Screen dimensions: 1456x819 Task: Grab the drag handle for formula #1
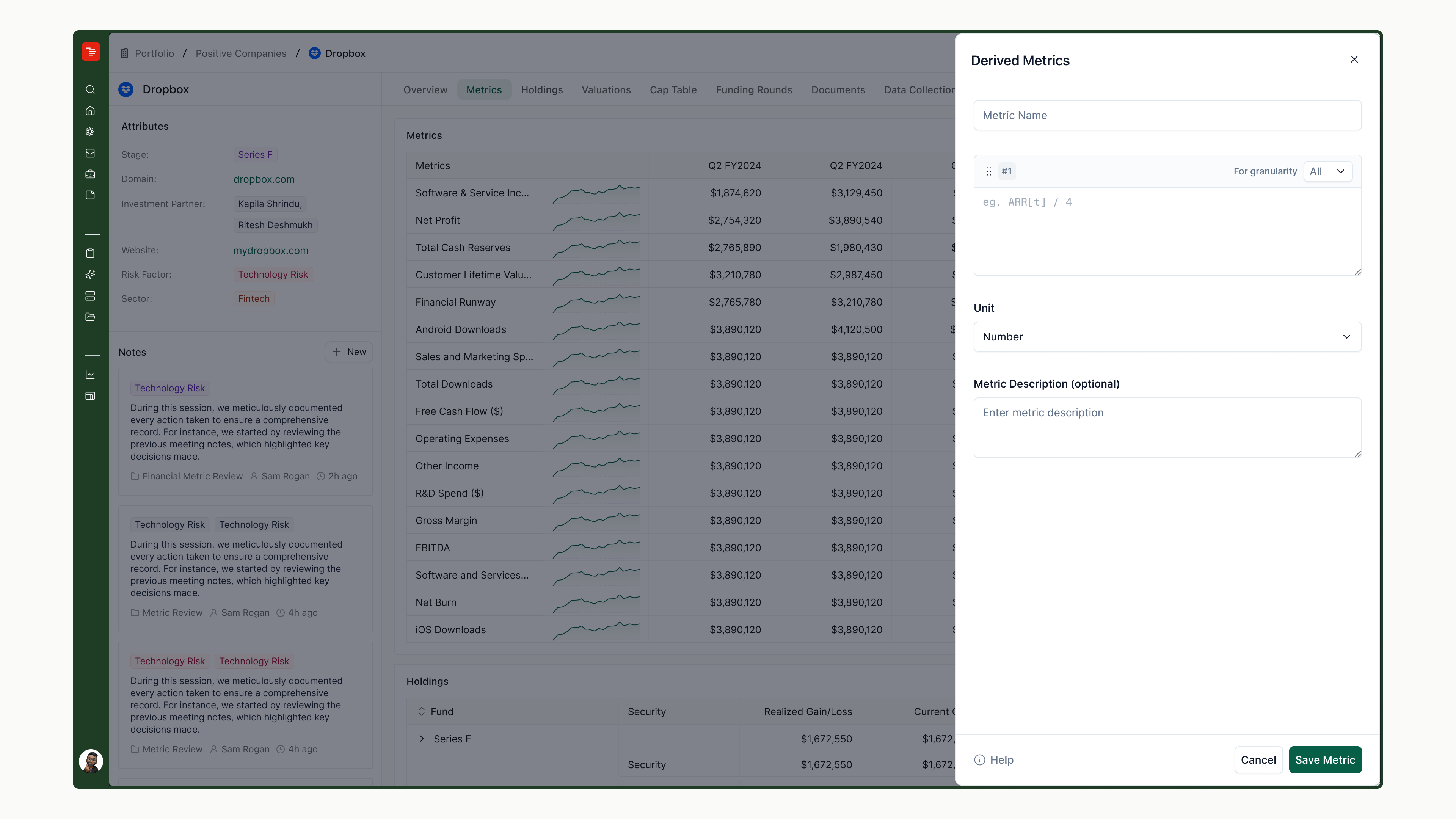click(x=988, y=171)
